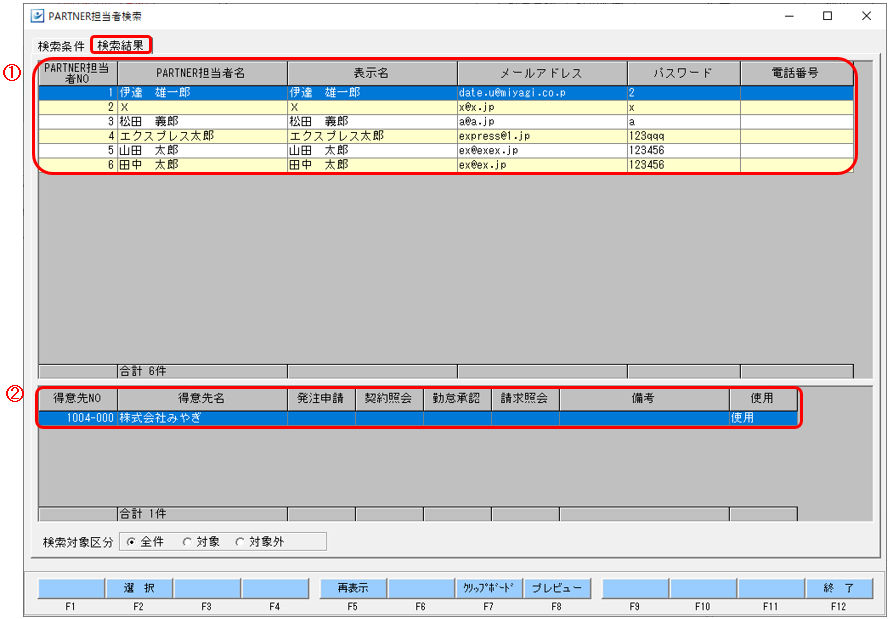Select the 全件 radio option

coord(145,542)
